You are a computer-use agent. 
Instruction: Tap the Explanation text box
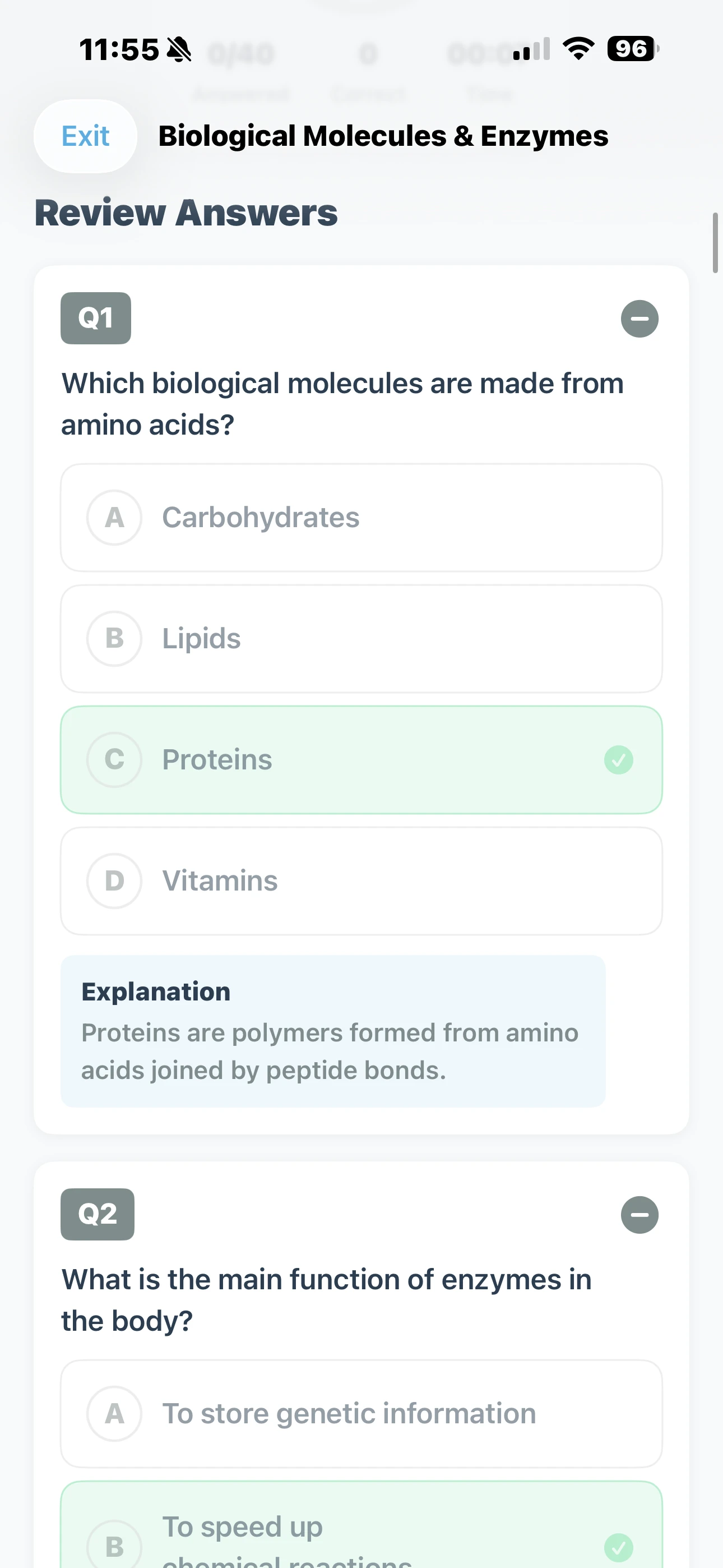[332, 1035]
